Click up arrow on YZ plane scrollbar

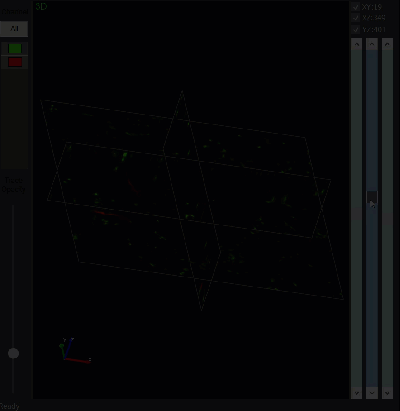pos(387,44)
